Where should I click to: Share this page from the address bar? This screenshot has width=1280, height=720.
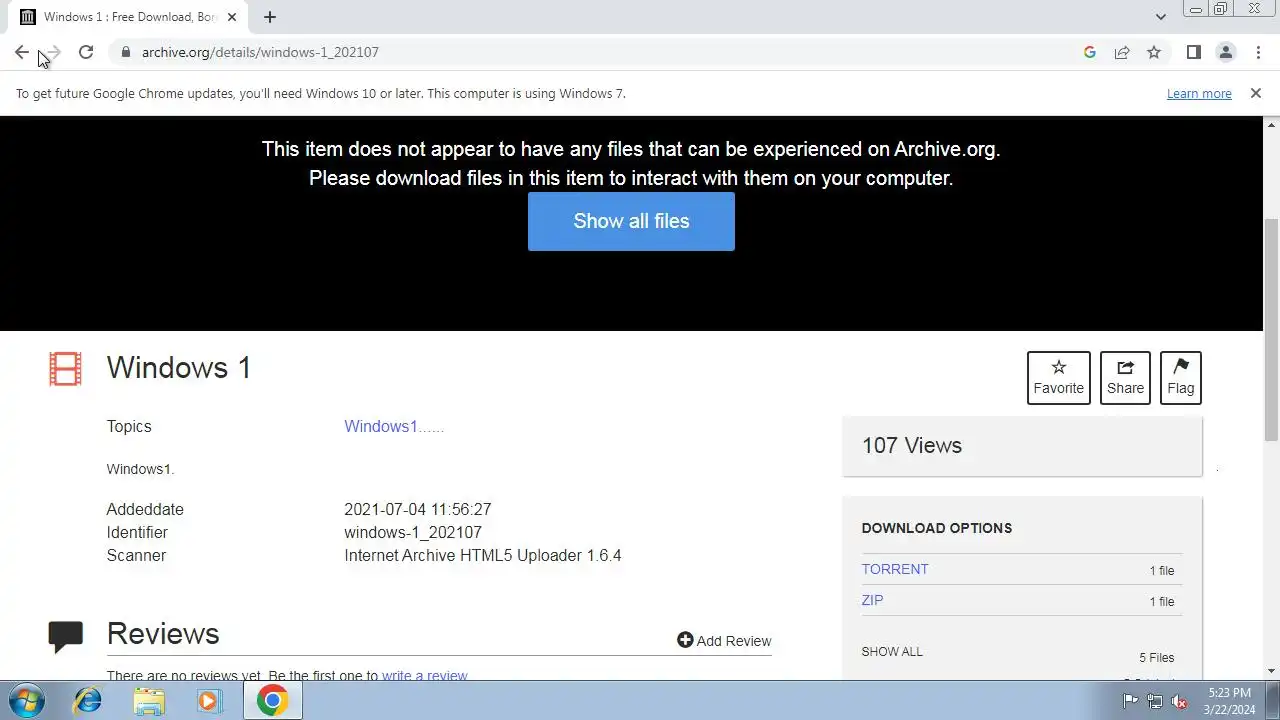(1122, 52)
